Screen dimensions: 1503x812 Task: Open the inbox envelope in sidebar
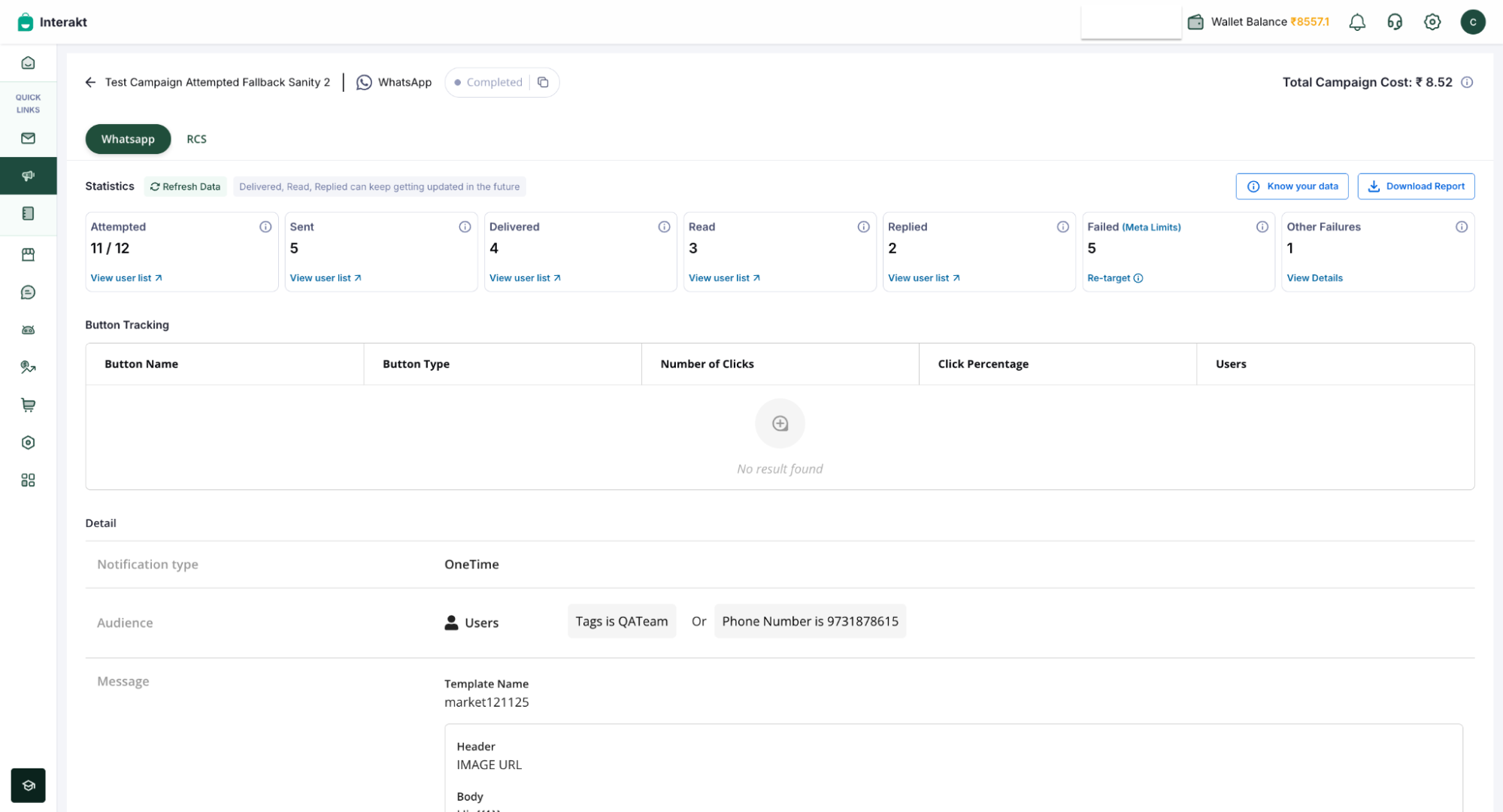[x=28, y=138]
